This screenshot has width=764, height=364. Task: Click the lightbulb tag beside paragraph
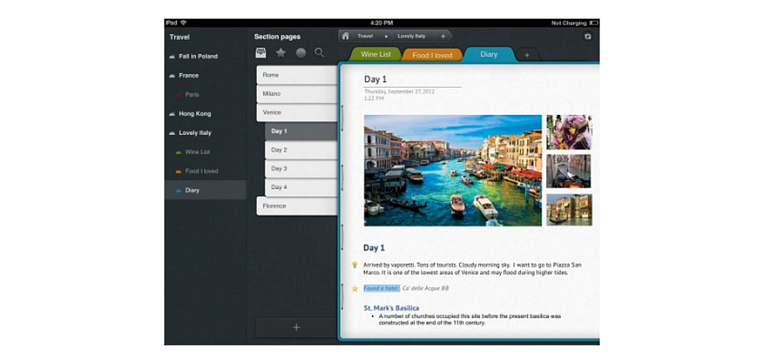[x=355, y=265]
